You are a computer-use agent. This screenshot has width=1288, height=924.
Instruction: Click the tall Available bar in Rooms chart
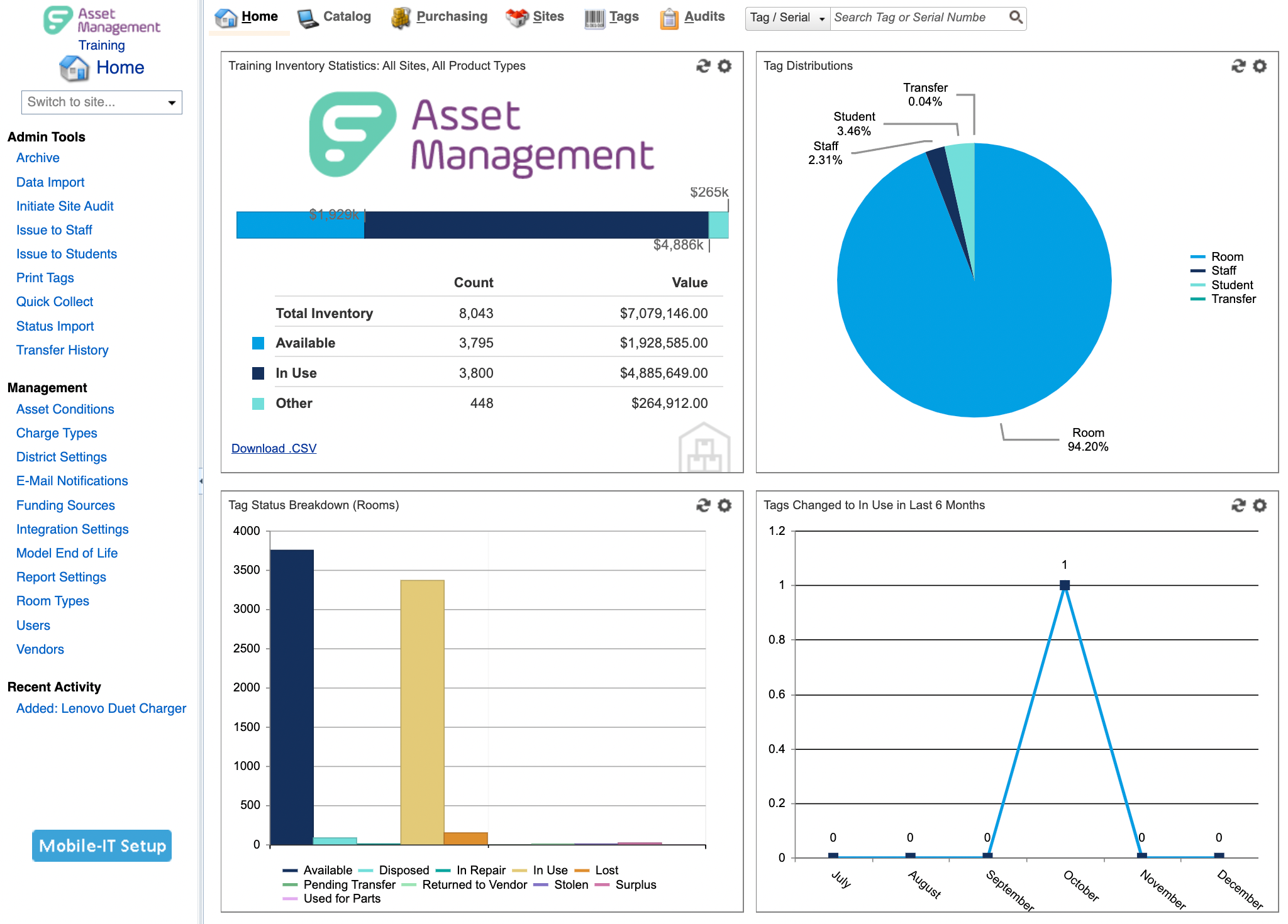[292, 697]
